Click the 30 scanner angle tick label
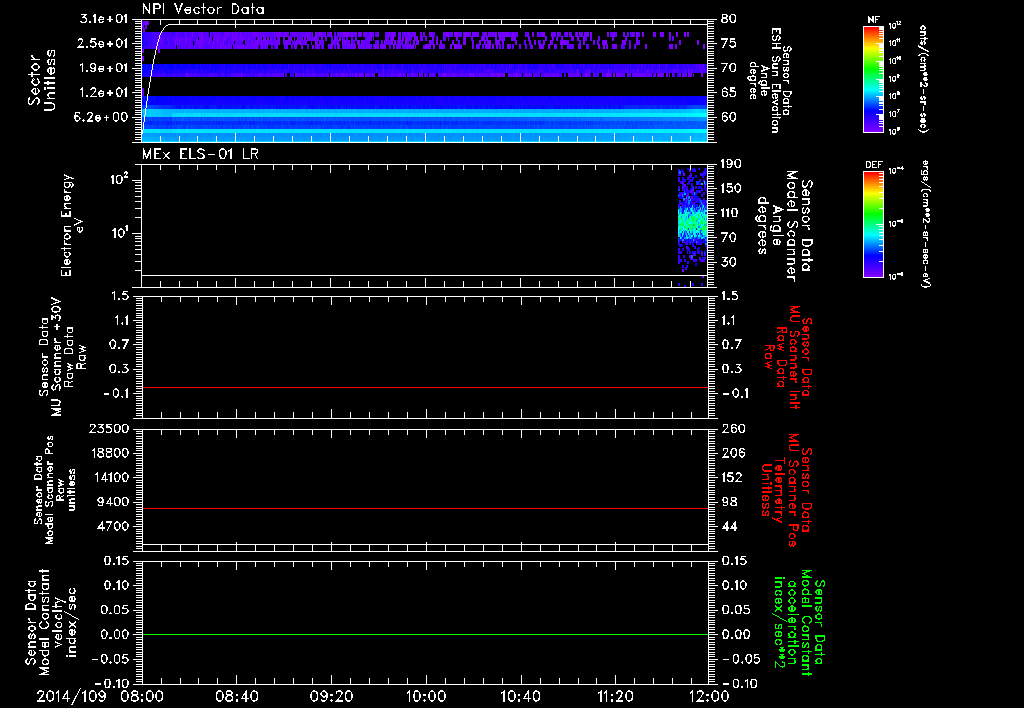Viewport: 1024px width, 708px height. tap(728, 263)
